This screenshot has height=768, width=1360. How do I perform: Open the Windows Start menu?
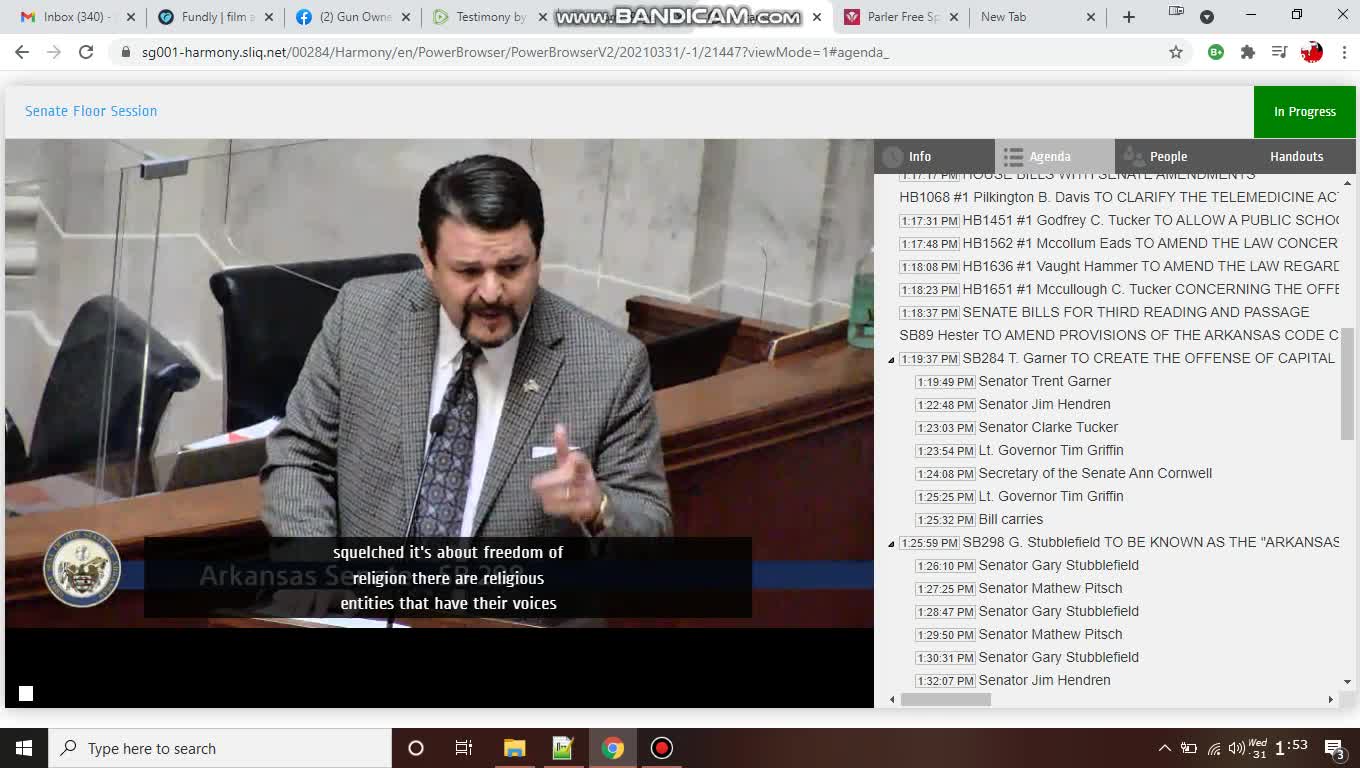click(x=24, y=748)
